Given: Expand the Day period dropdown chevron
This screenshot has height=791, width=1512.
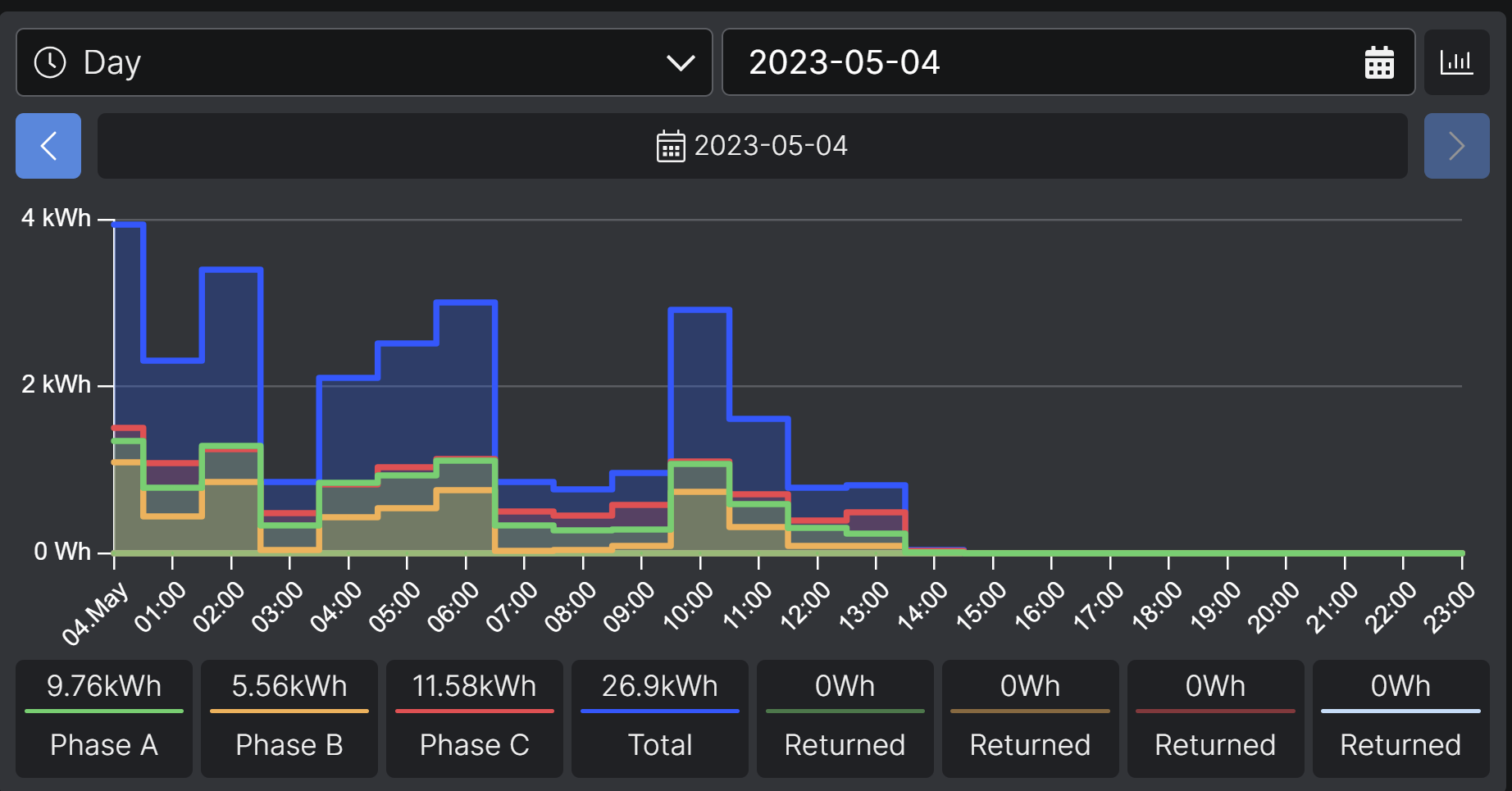Looking at the screenshot, I should tap(680, 63).
